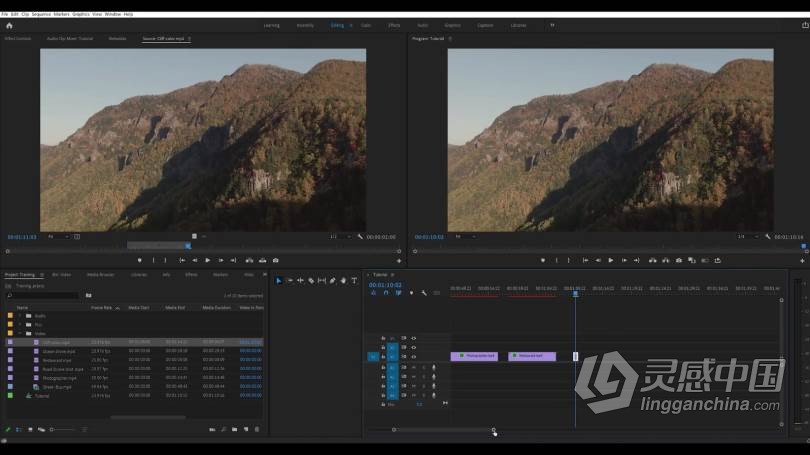Switch to Effect Controls tab
Viewport: 810px width, 455px height.
18,39
